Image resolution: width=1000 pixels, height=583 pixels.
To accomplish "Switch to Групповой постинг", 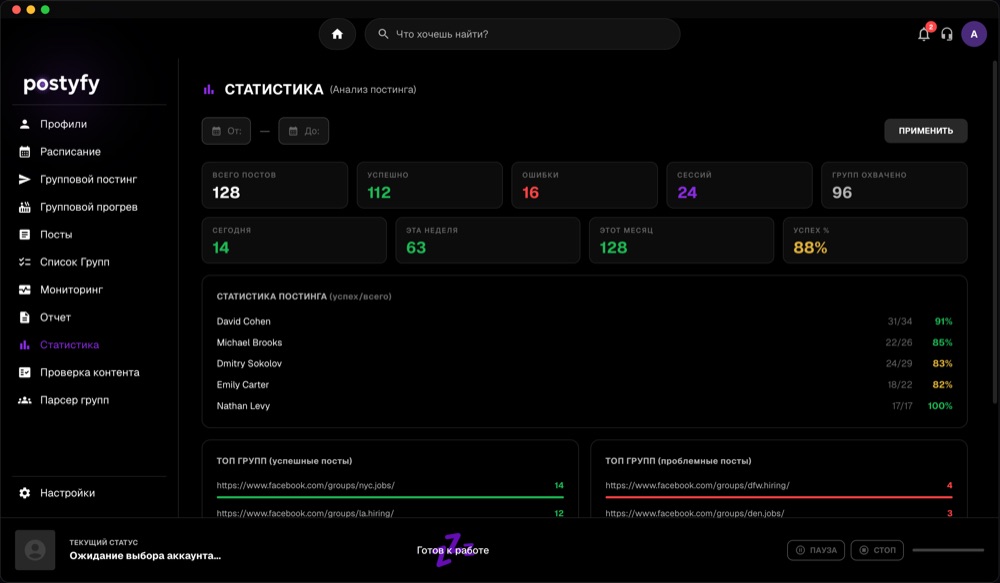I will click(89, 179).
